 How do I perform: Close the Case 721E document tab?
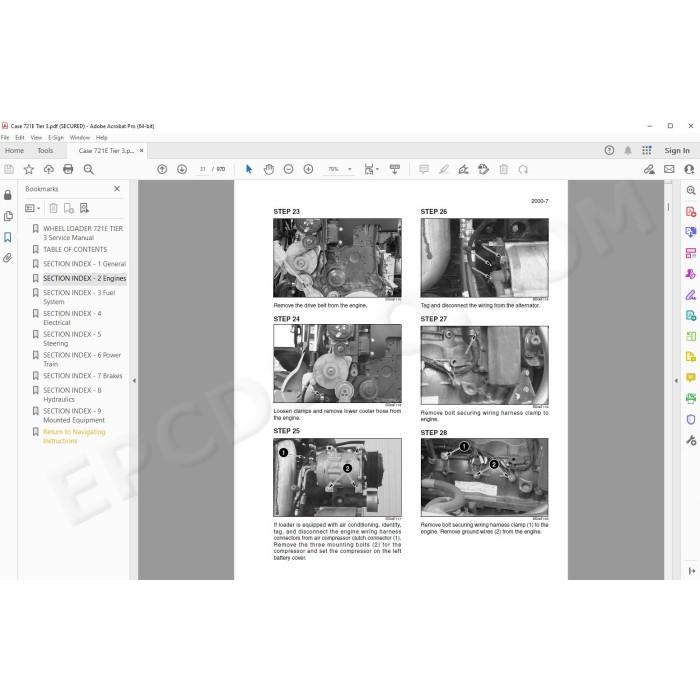point(142,150)
